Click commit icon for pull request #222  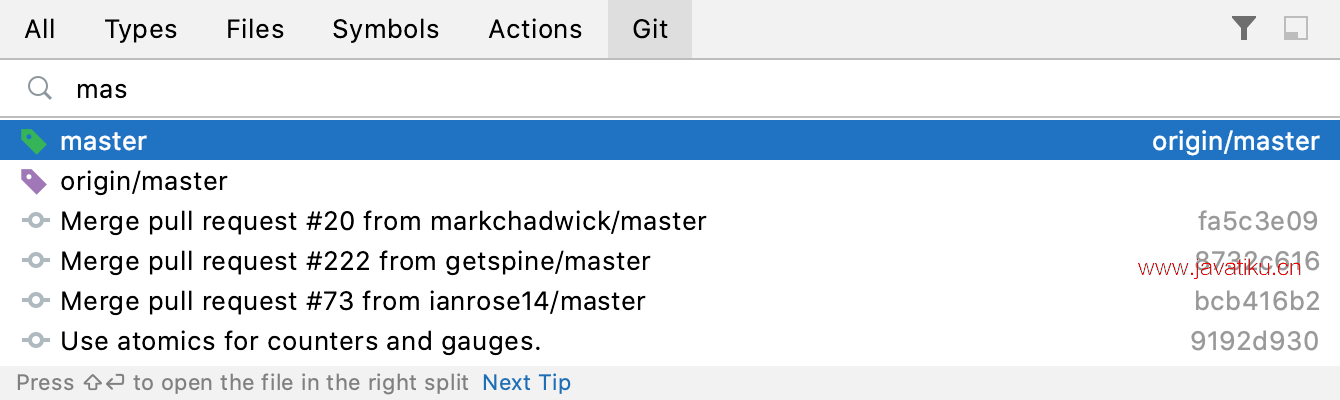[35, 261]
